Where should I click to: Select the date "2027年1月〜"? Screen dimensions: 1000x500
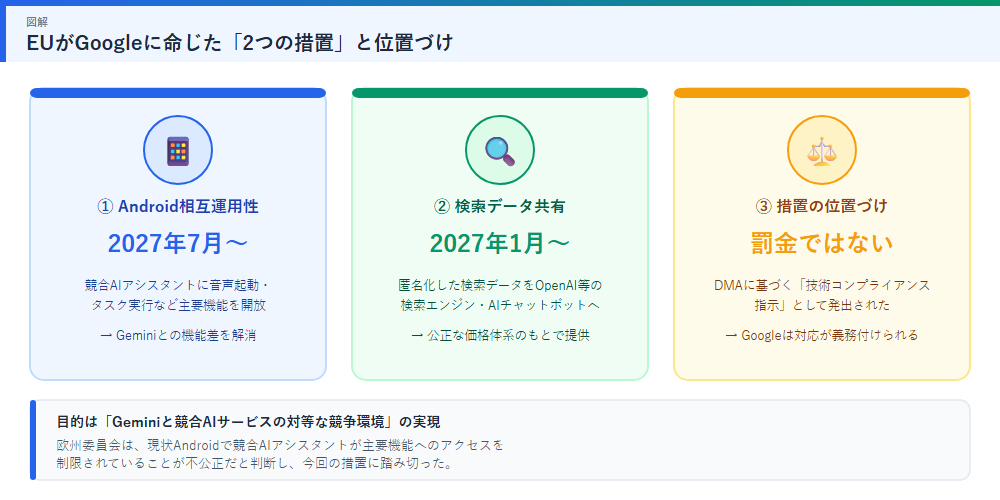pos(499,243)
